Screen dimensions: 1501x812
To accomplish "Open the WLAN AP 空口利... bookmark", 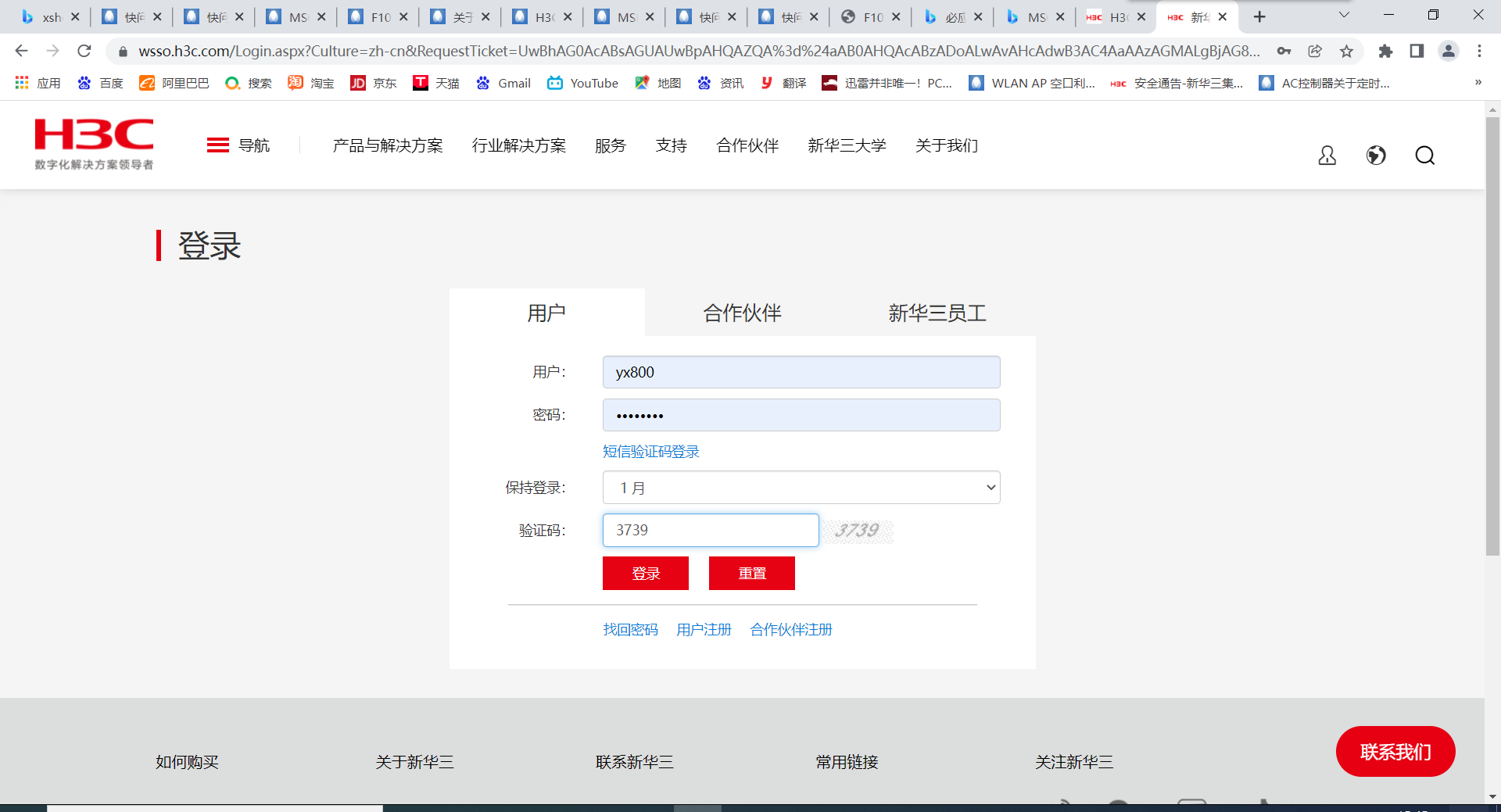I will coord(1032,83).
